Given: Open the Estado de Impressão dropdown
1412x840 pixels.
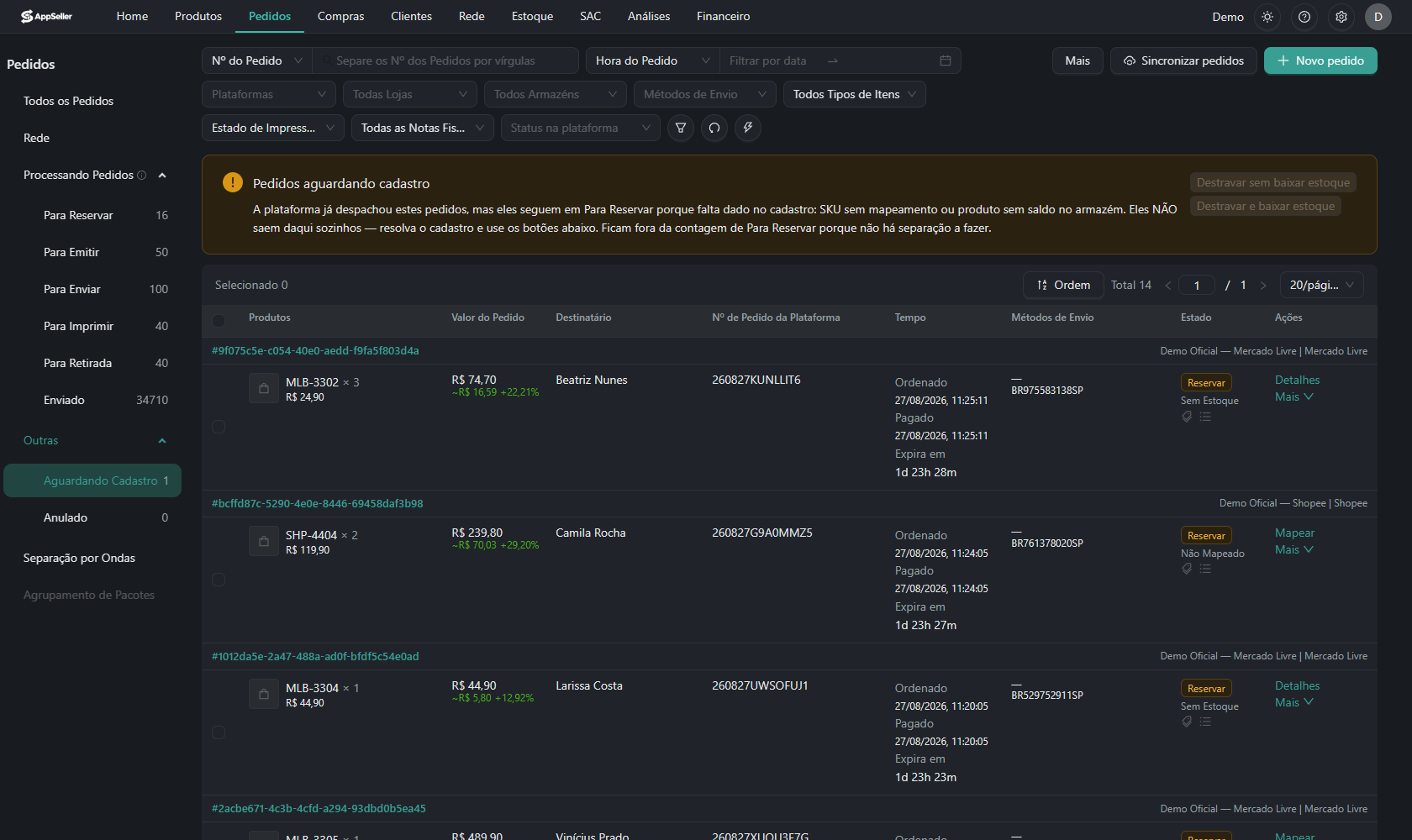Looking at the screenshot, I should [273, 128].
